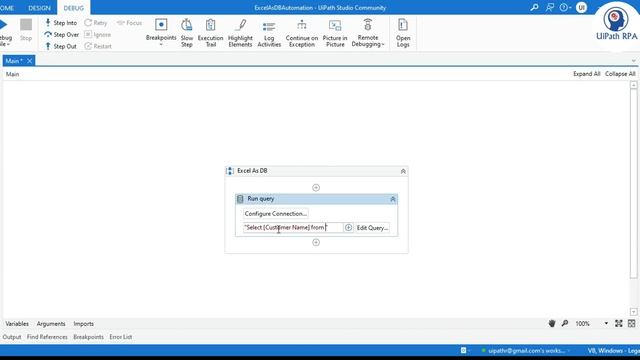
Task: Click the Focus command in ribbon
Action: (x=129, y=23)
